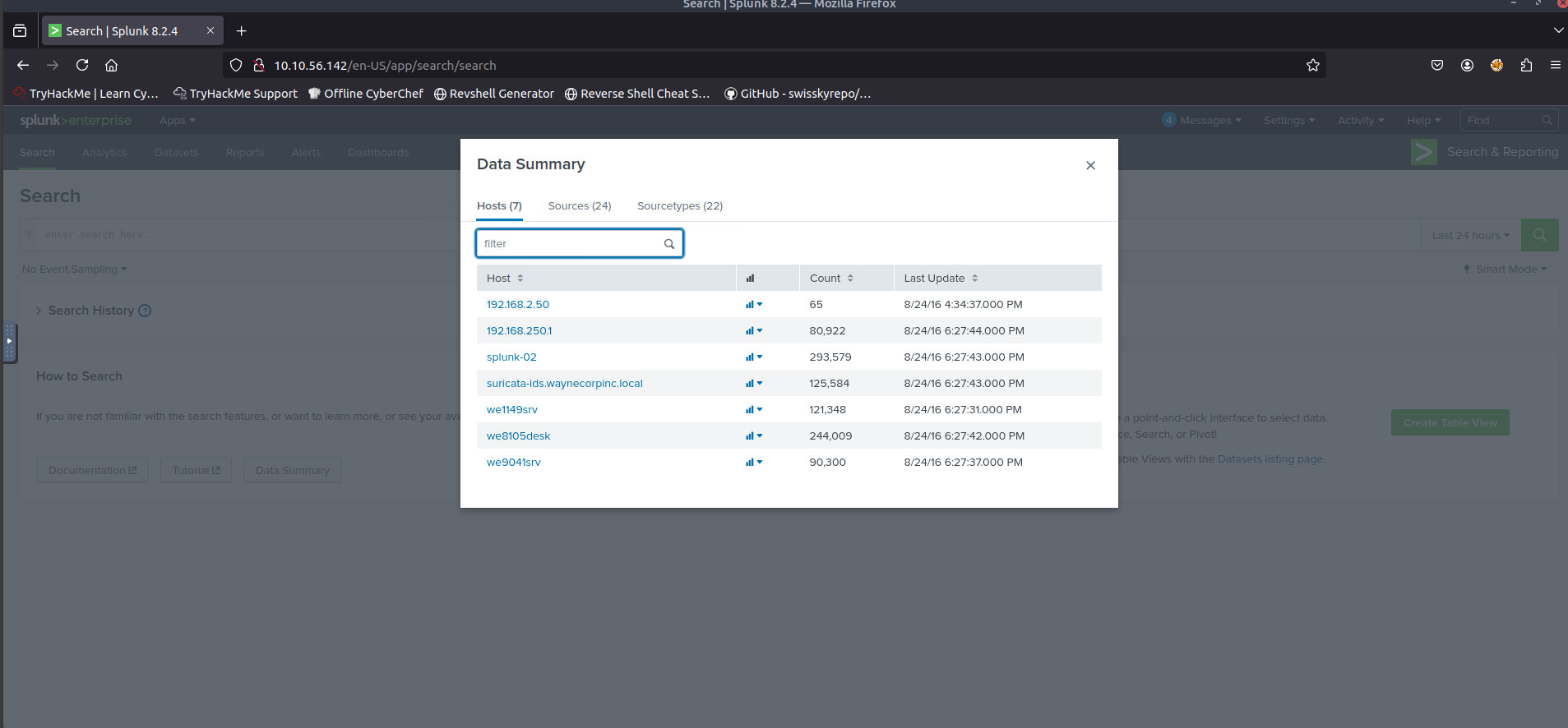
Task: Open host 192.168.2.50 link
Action: pyautogui.click(x=518, y=305)
